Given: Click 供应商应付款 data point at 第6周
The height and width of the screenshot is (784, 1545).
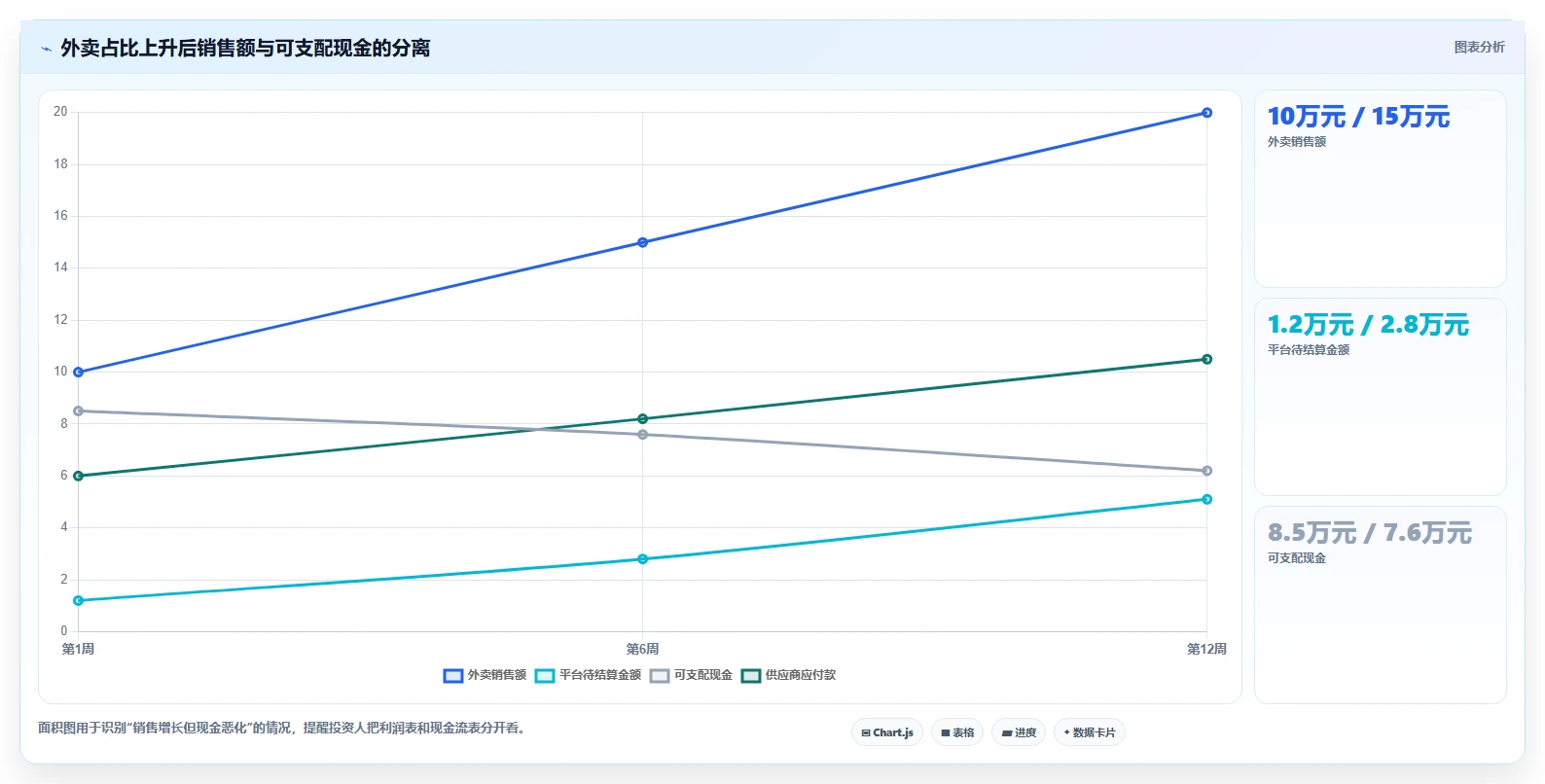Looking at the screenshot, I should [642, 419].
